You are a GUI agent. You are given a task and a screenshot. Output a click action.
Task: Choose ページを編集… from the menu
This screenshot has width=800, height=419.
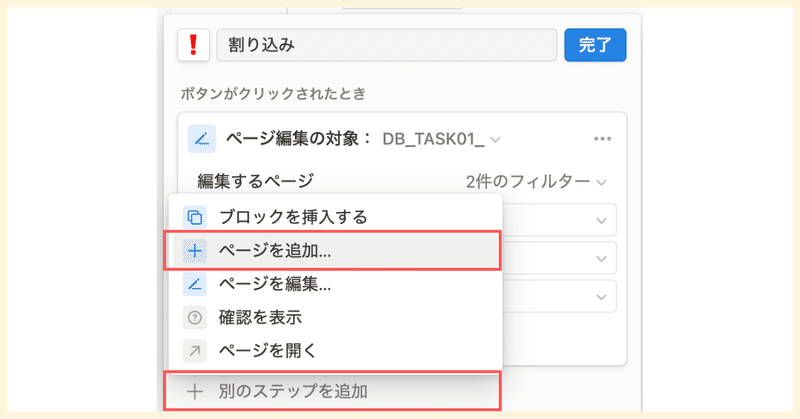(335, 284)
